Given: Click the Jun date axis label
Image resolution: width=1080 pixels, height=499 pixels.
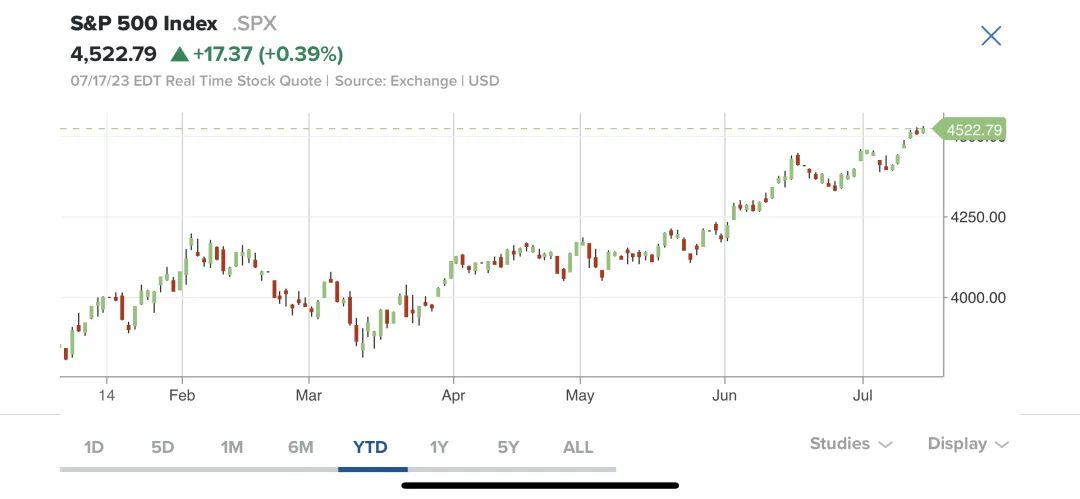Looking at the screenshot, I should click(x=724, y=396).
